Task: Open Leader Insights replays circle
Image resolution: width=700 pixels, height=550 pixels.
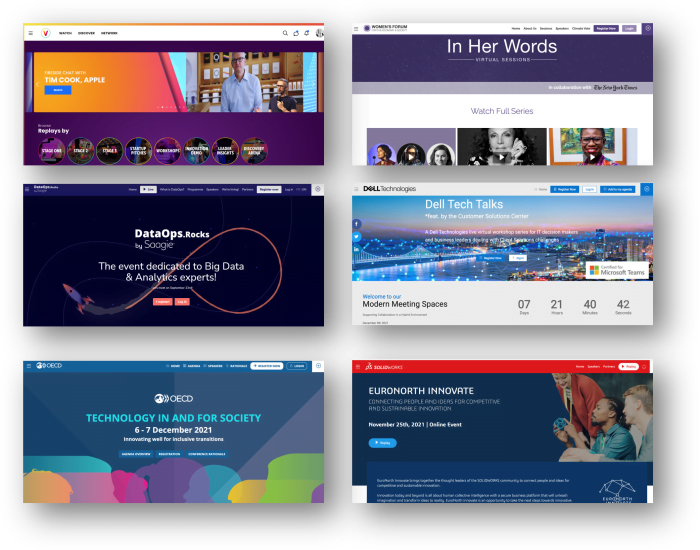Action: (225, 151)
